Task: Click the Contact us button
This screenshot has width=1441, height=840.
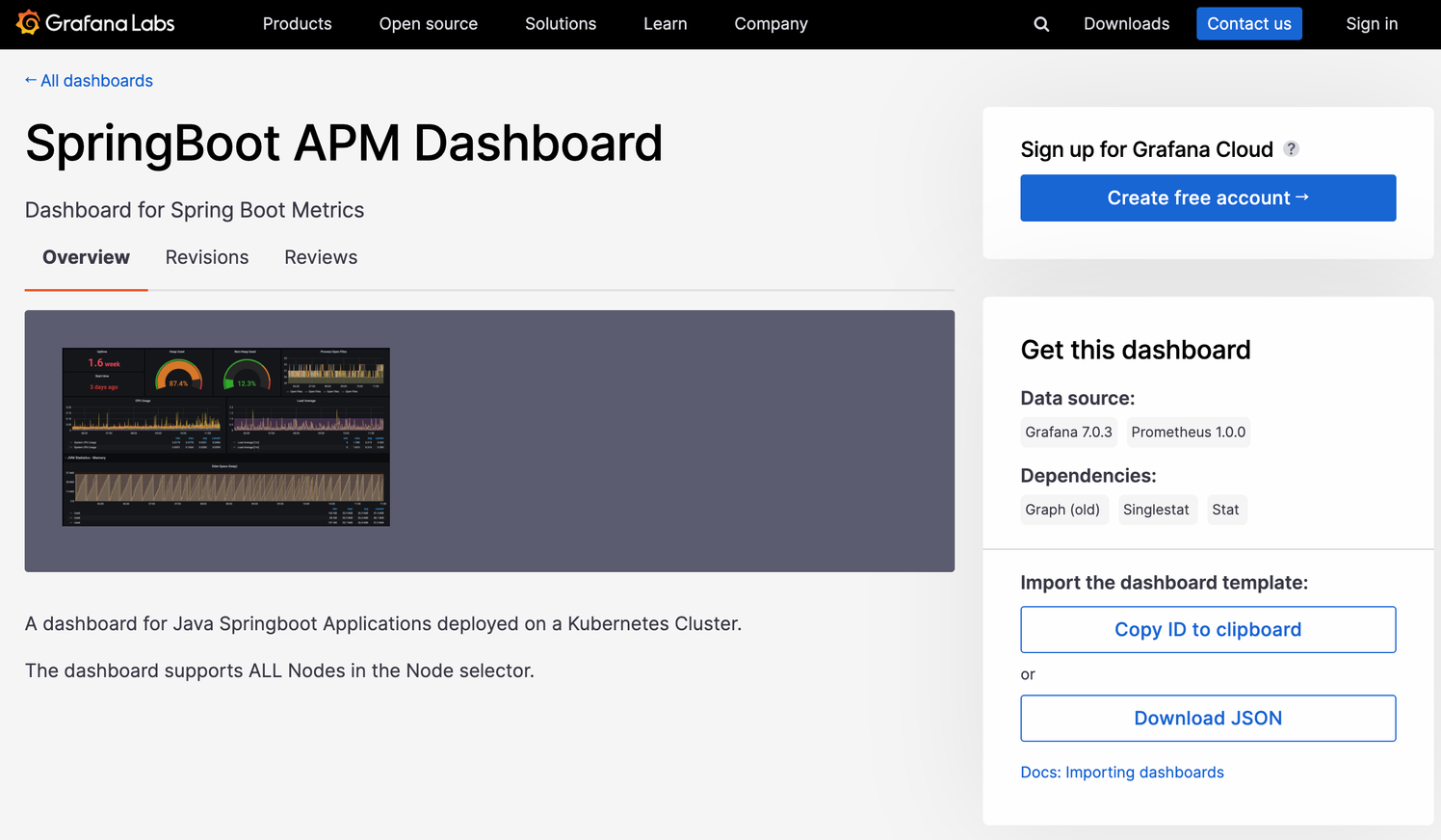Action: click(1248, 24)
